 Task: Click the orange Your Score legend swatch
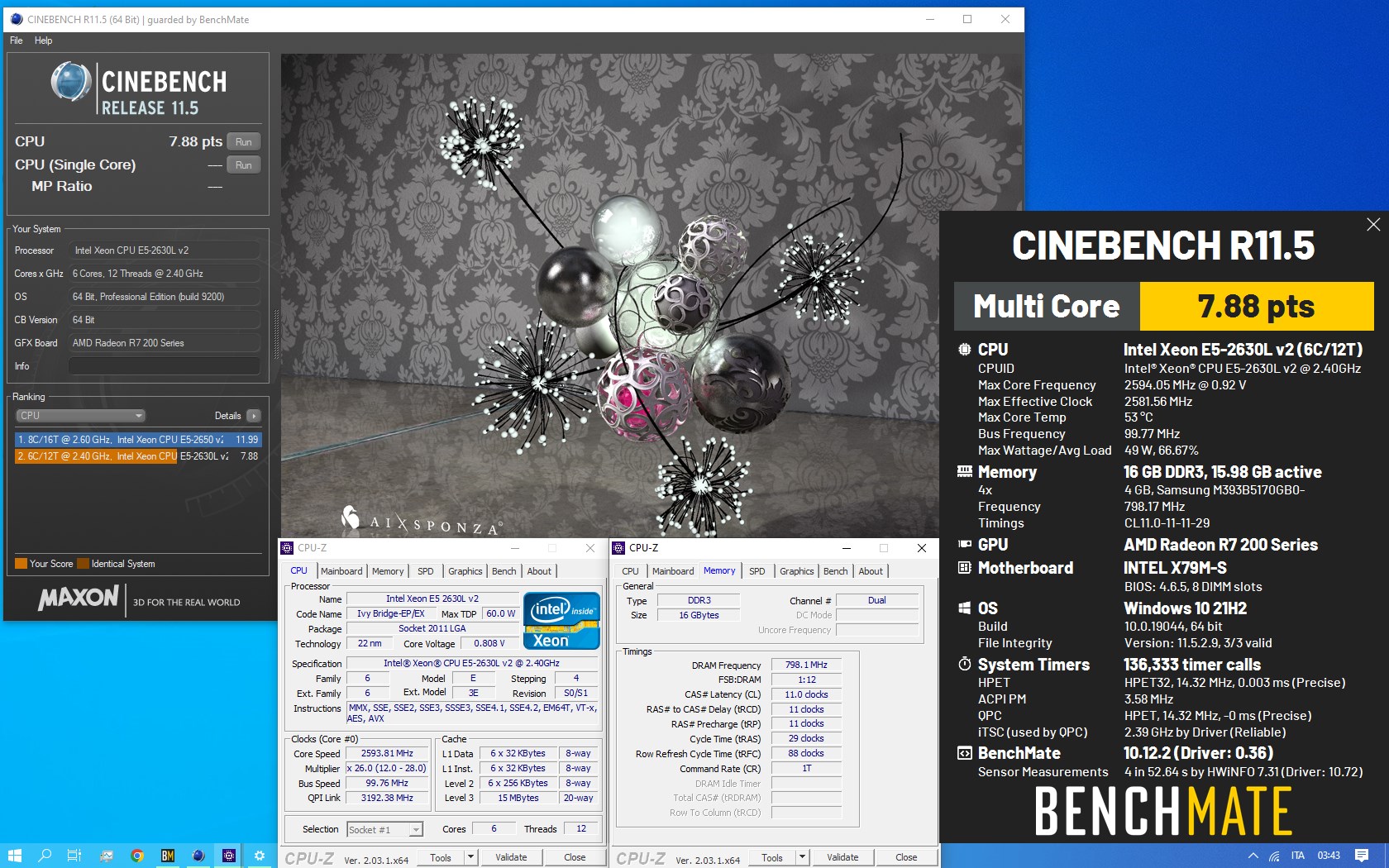coord(21,564)
